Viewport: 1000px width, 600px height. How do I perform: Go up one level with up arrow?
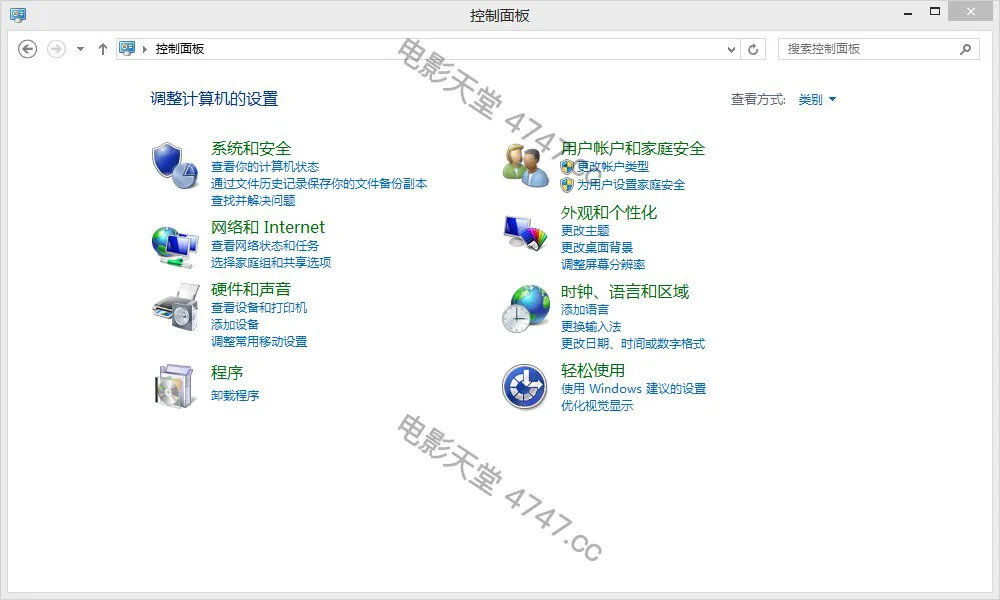click(x=102, y=49)
